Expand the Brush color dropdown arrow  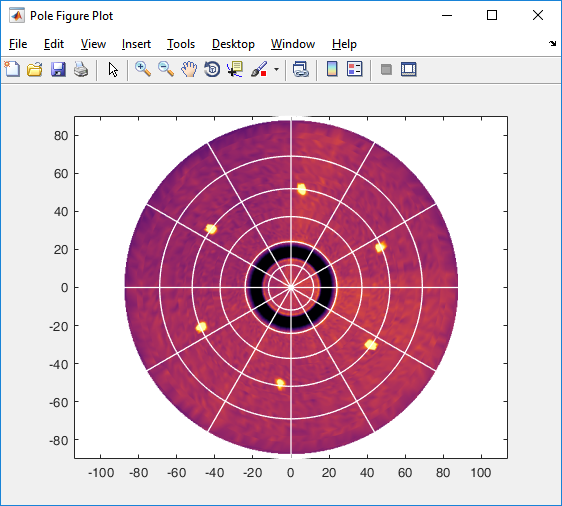(x=276, y=69)
